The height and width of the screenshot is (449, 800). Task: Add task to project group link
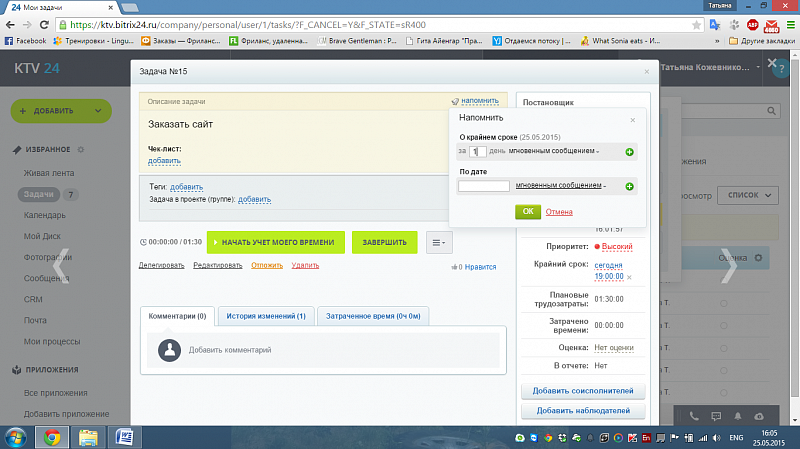click(255, 199)
